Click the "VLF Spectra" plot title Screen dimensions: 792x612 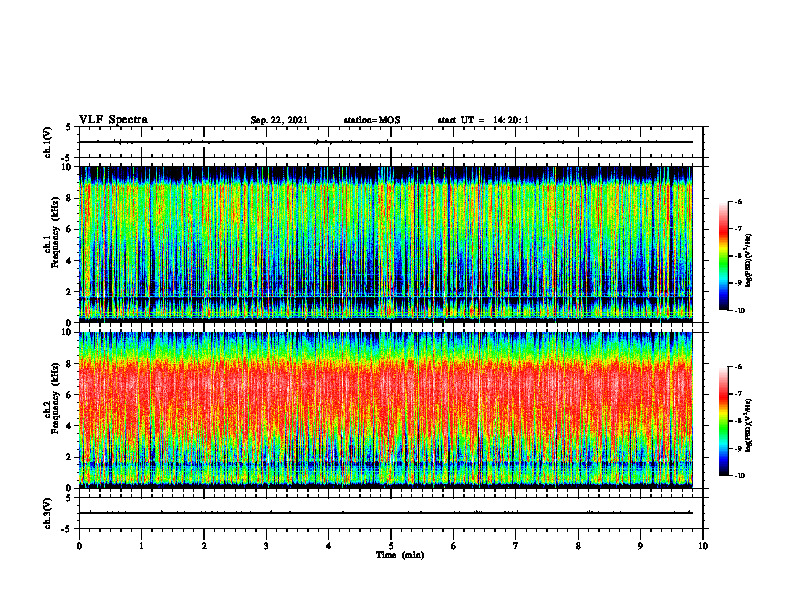pyautogui.click(x=113, y=120)
